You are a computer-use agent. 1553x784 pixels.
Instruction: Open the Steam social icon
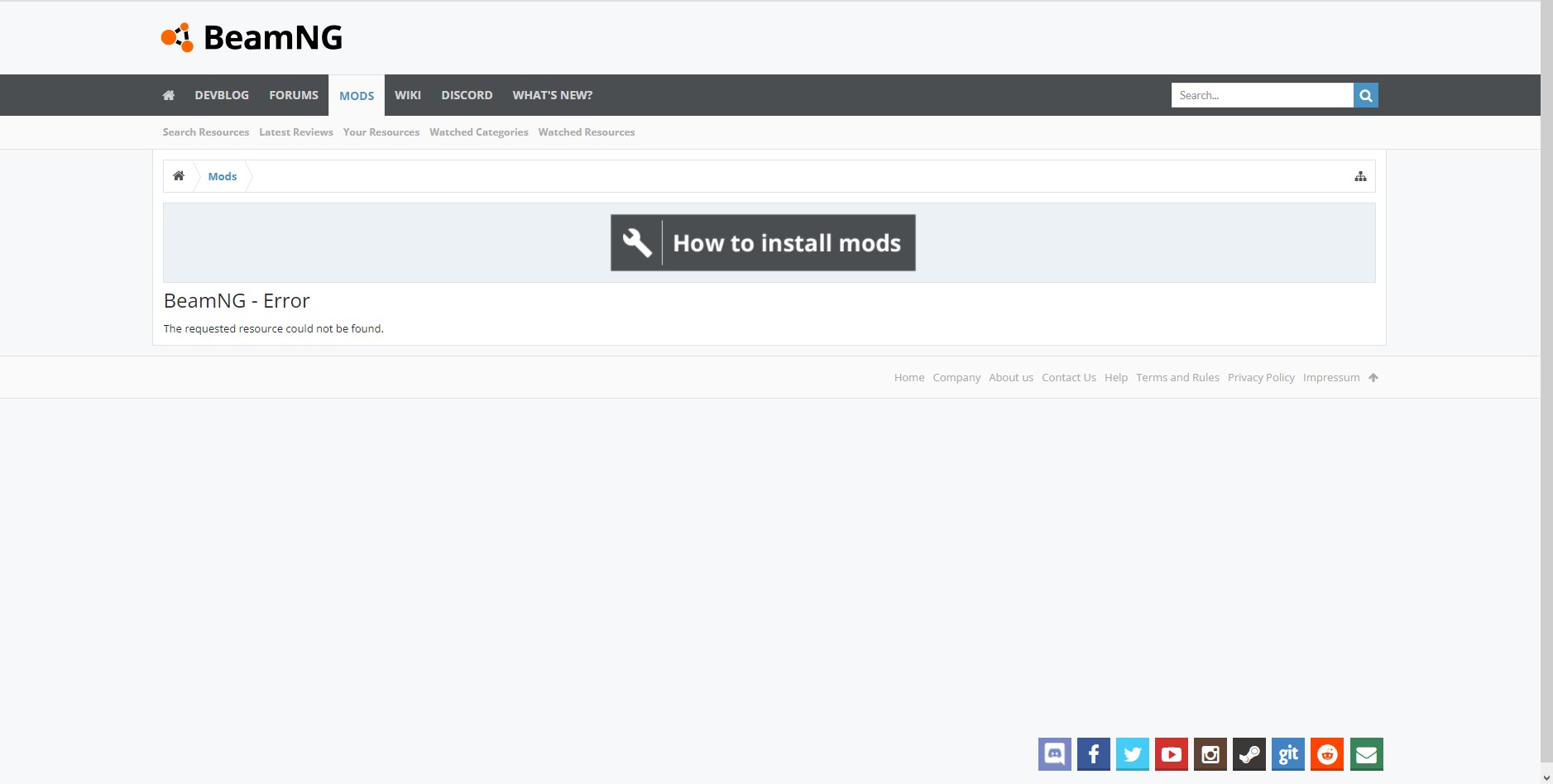click(1249, 754)
